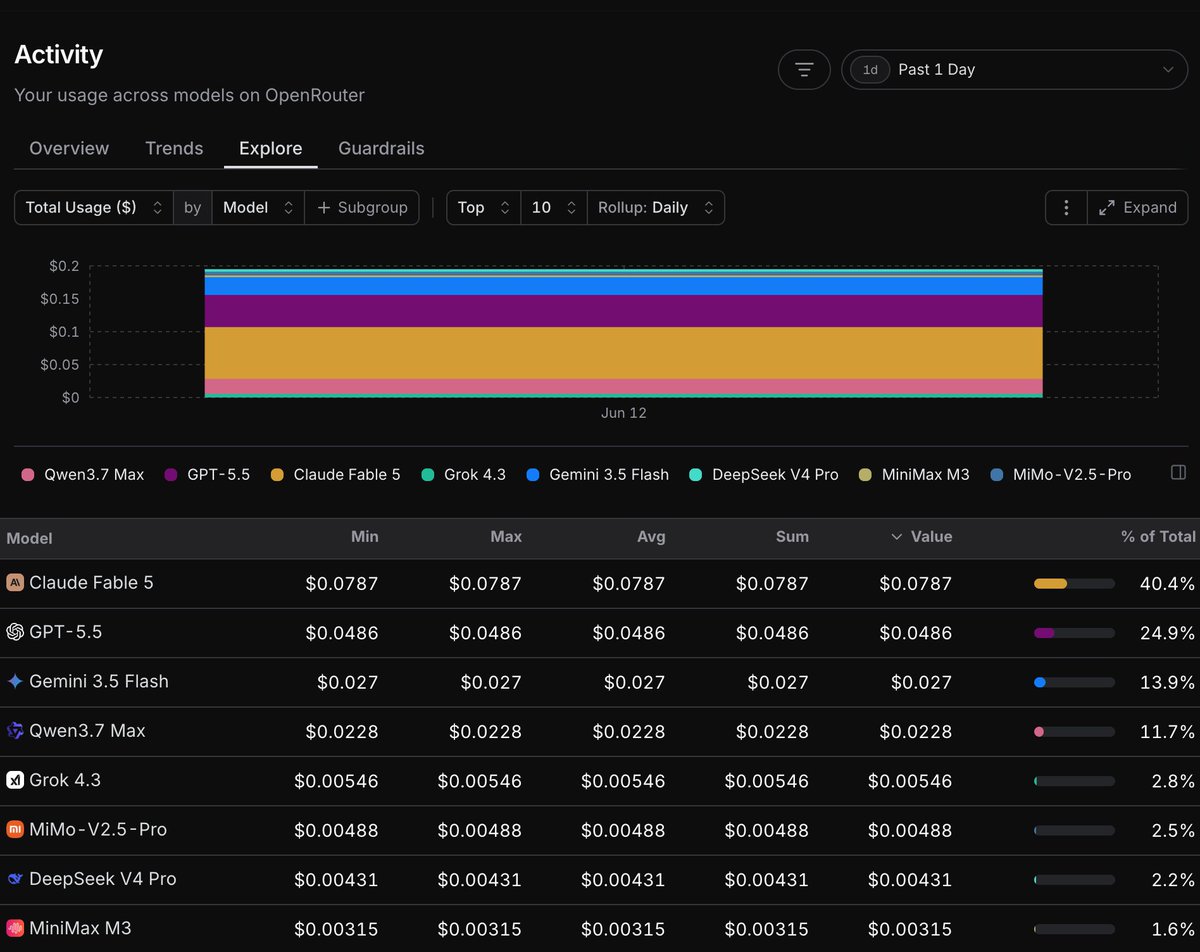
Task: Open the Top ranking dropdown
Action: tap(484, 207)
